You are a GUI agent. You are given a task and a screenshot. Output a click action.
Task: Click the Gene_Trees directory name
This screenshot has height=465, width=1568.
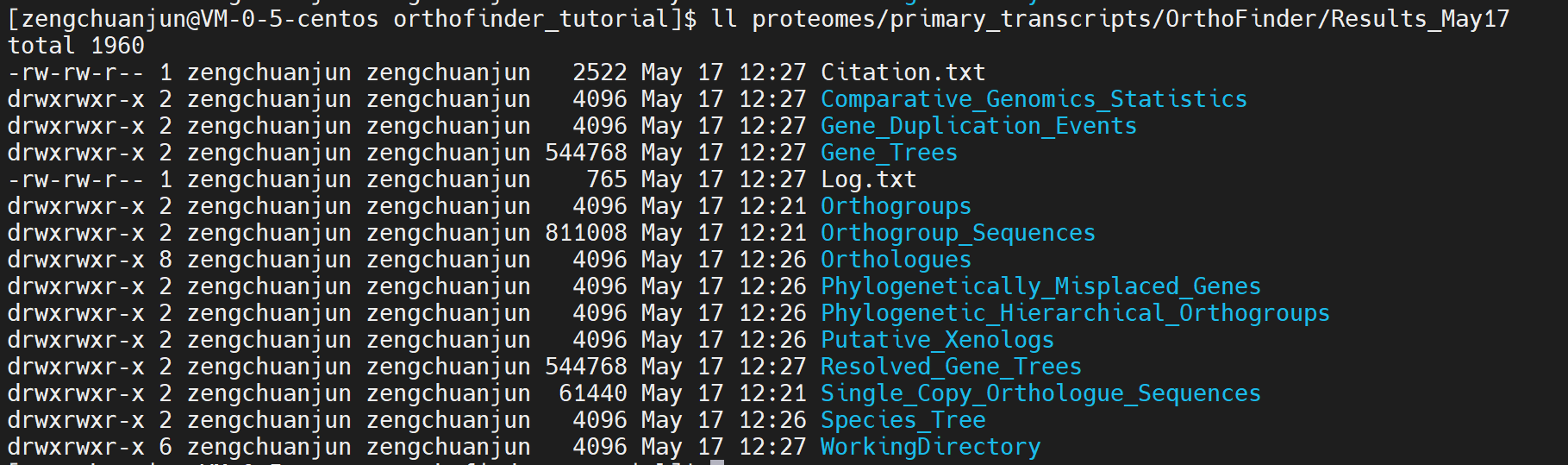(889, 153)
